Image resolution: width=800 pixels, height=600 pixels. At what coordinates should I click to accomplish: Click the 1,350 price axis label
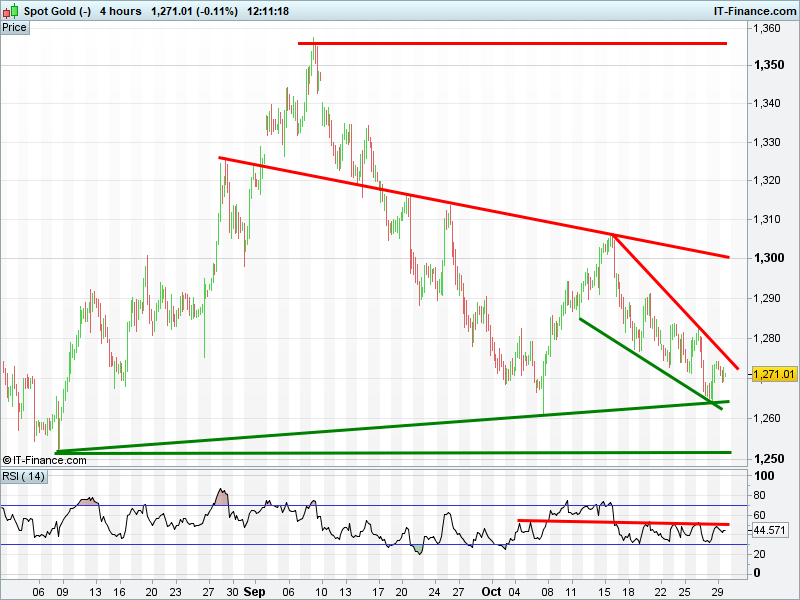click(769, 65)
